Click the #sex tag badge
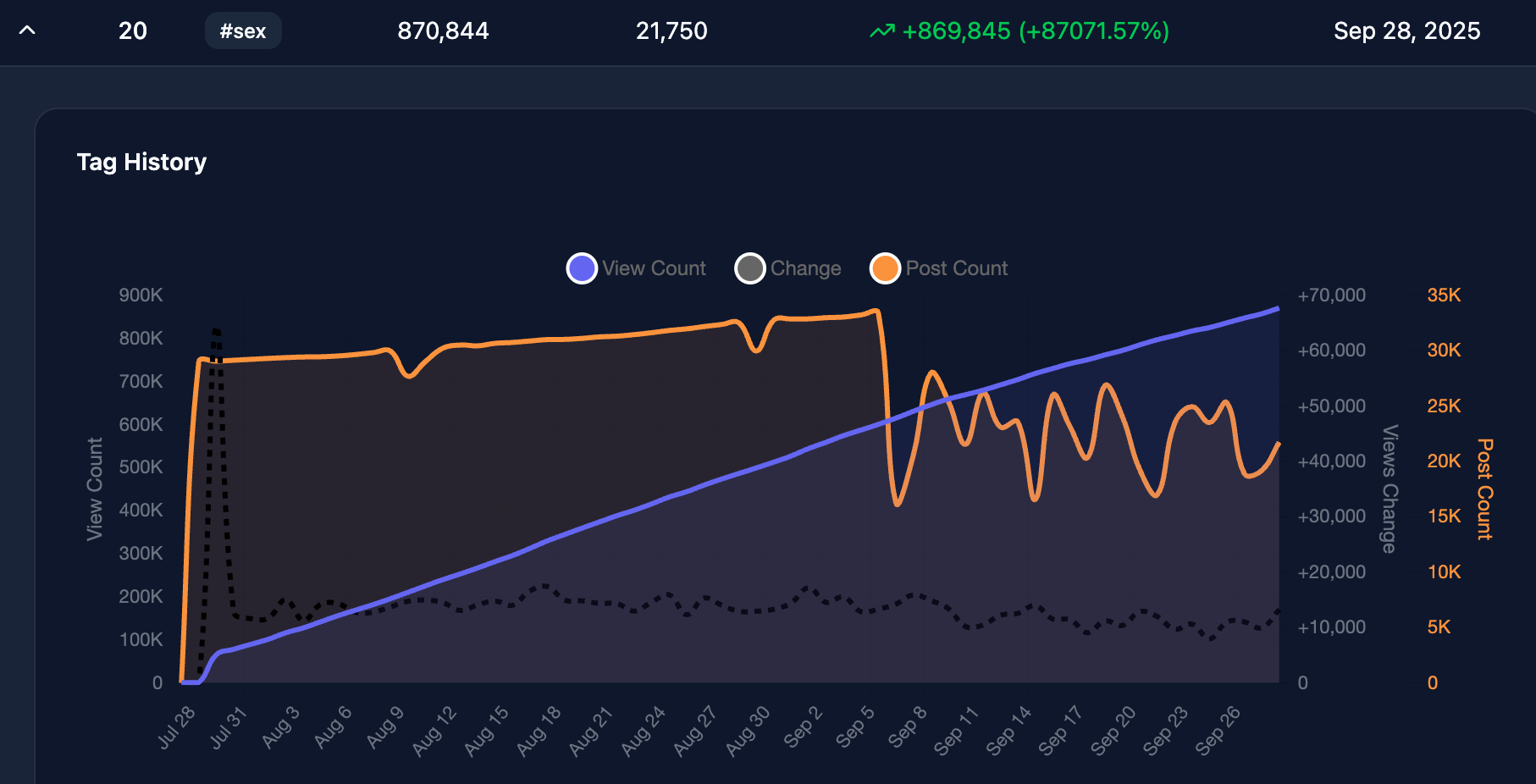Image resolution: width=1536 pixels, height=784 pixels. pos(243,31)
